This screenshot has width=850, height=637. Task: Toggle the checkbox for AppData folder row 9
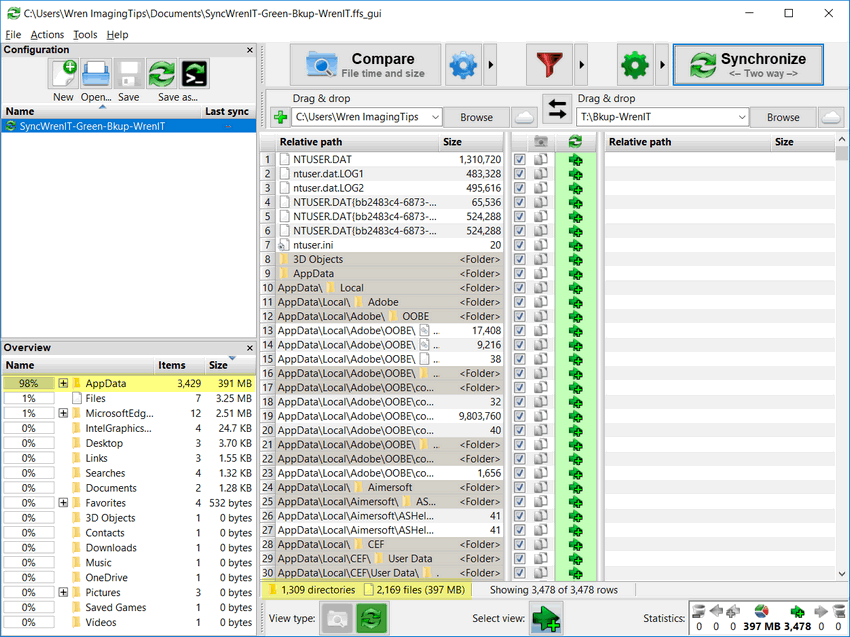coord(519,273)
